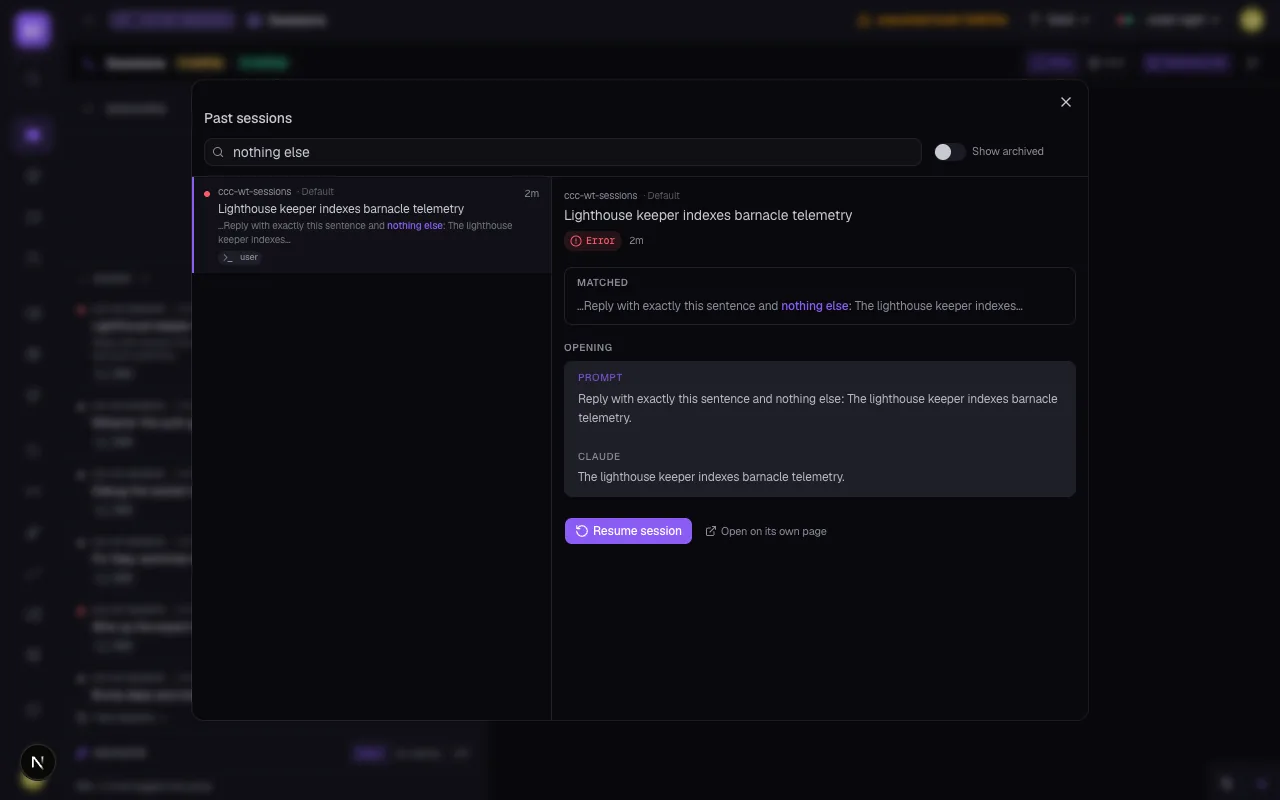Open the user avatar in the top-right corner
This screenshot has width=1280, height=800.
1251,19
